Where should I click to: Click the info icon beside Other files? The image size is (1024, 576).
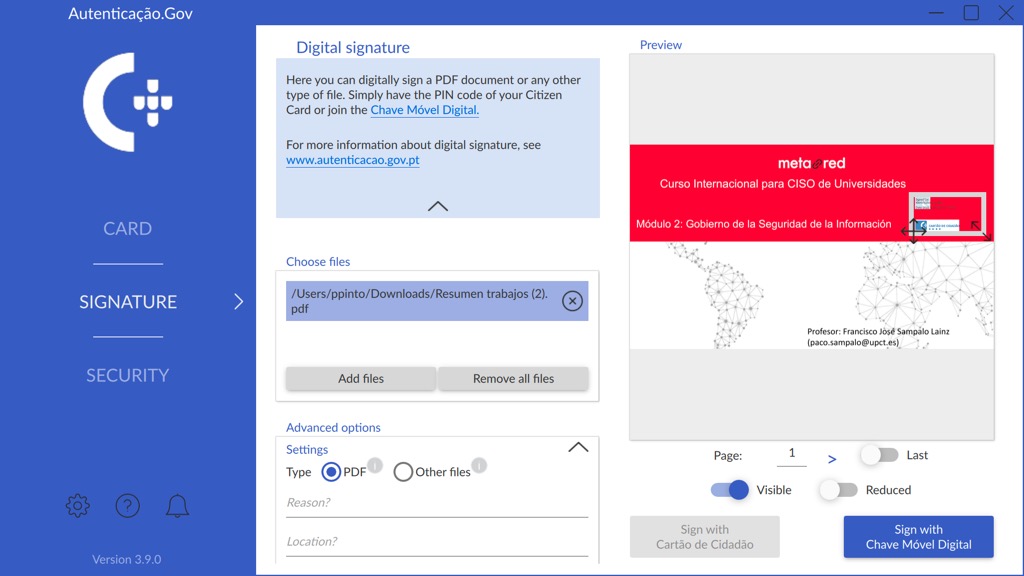(479, 465)
